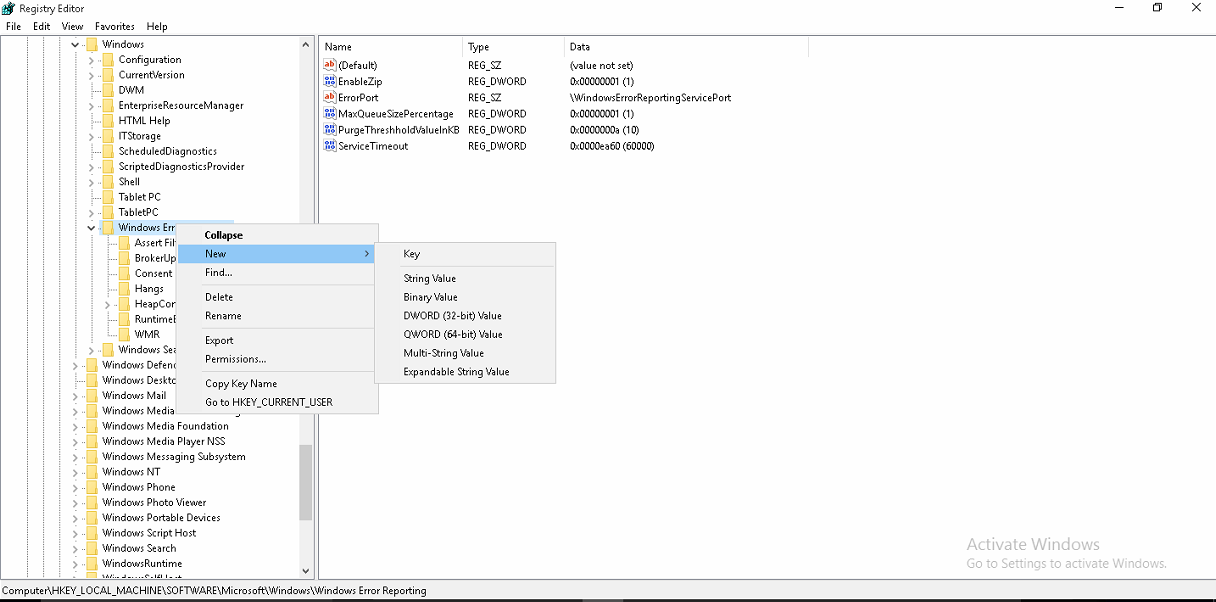Select New in the context menu
The width and height of the screenshot is (1216, 602).
(277, 254)
